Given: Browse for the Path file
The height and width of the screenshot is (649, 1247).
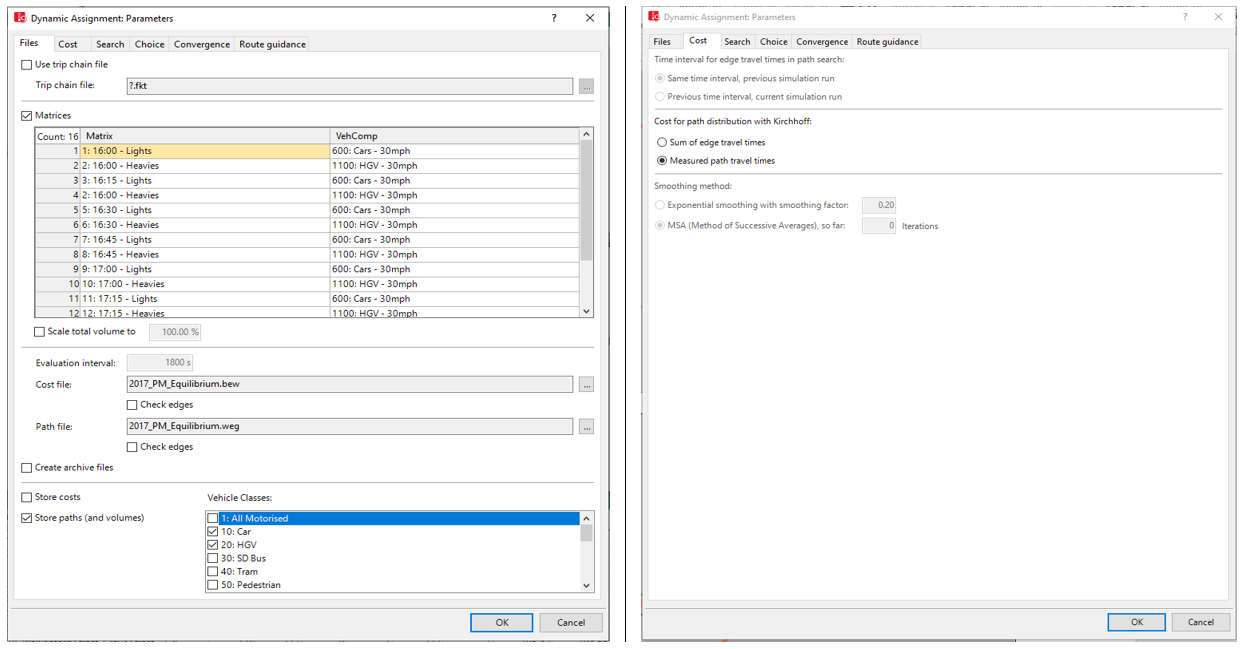Looking at the screenshot, I should tap(586, 426).
